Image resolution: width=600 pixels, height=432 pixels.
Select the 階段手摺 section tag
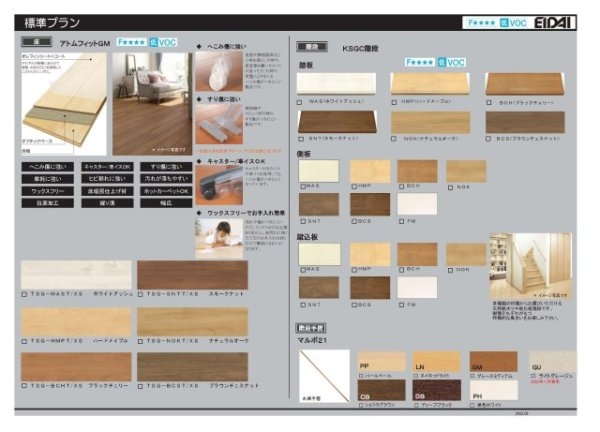(311, 328)
